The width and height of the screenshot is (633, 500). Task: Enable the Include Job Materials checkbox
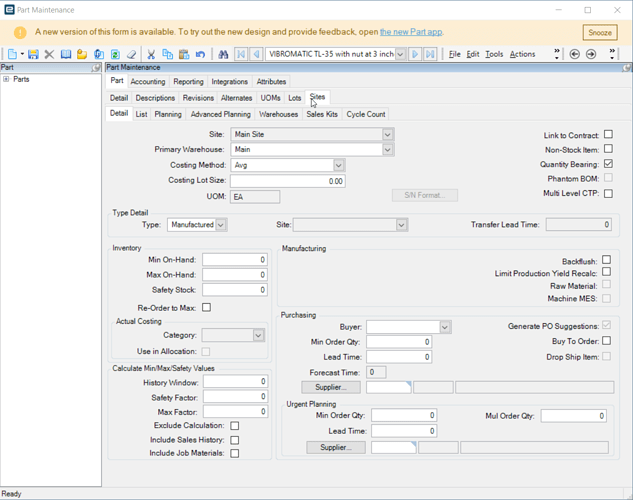[235, 454]
